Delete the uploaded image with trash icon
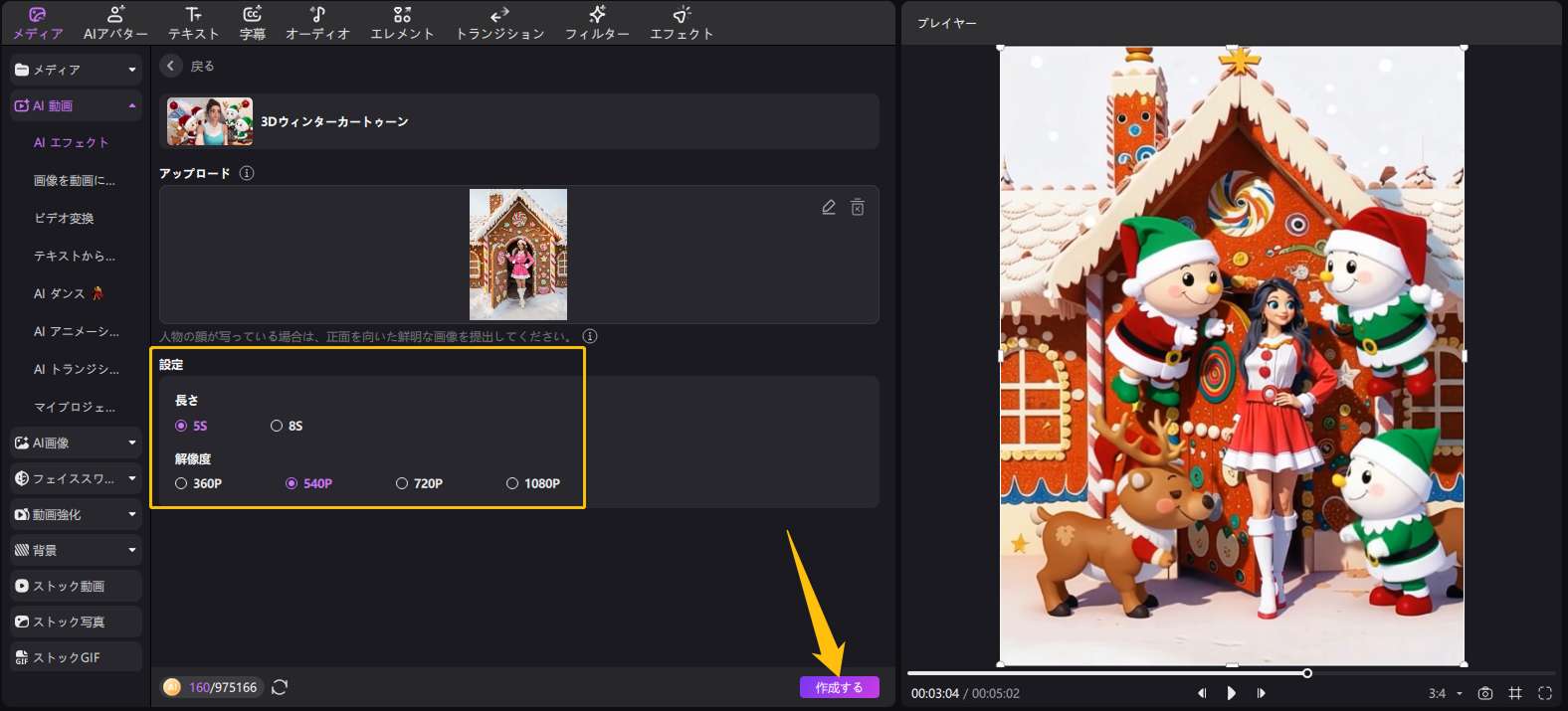The height and width of the screenshot is (711, 1568). coord(858,207)
